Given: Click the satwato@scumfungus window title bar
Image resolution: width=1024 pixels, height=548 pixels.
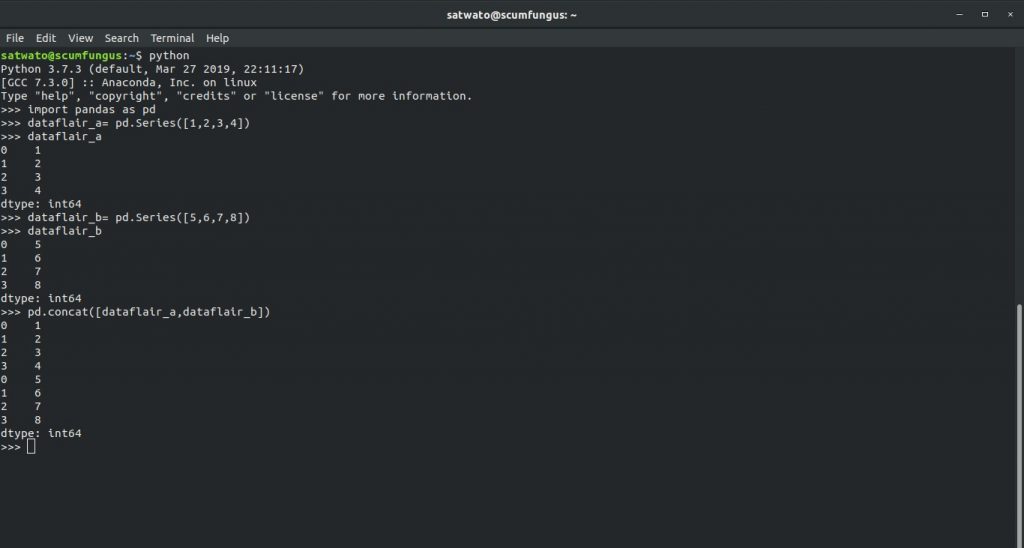Looking at the screenshot, I should point(511,14).
